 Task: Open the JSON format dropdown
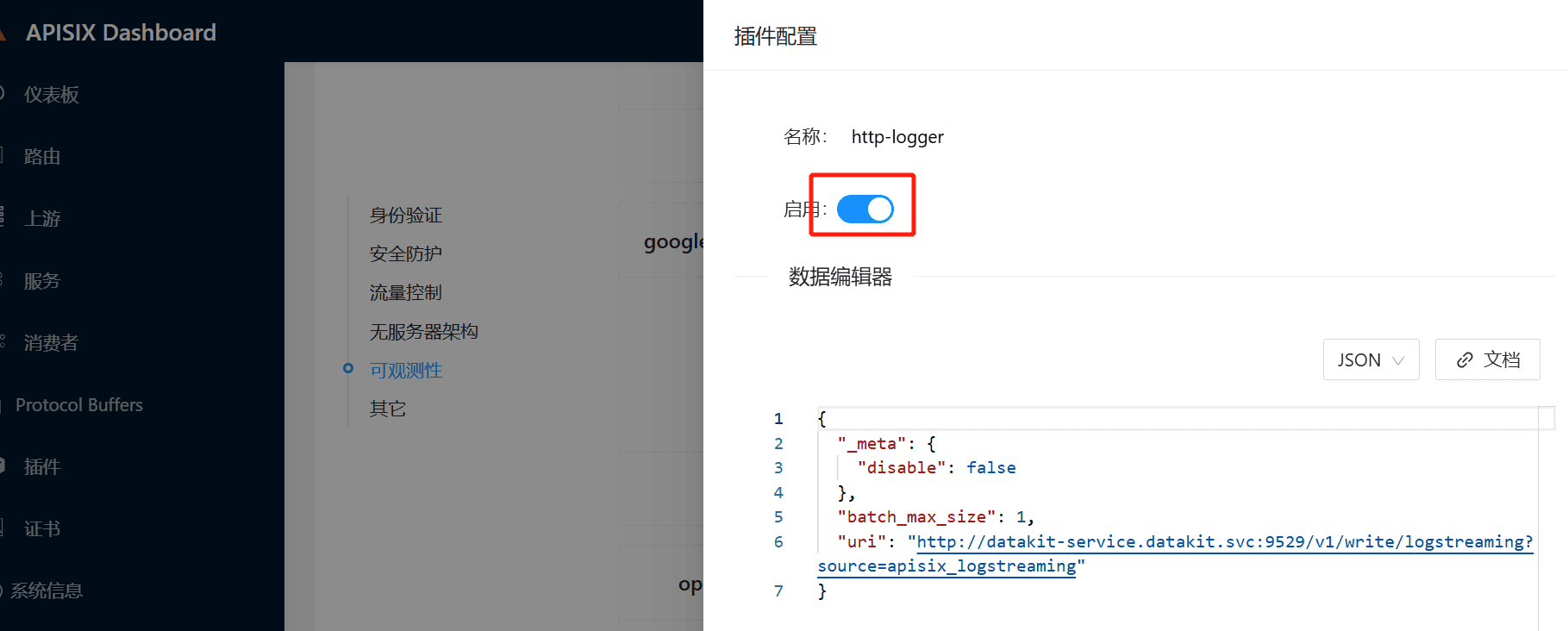coord(1371,359)
